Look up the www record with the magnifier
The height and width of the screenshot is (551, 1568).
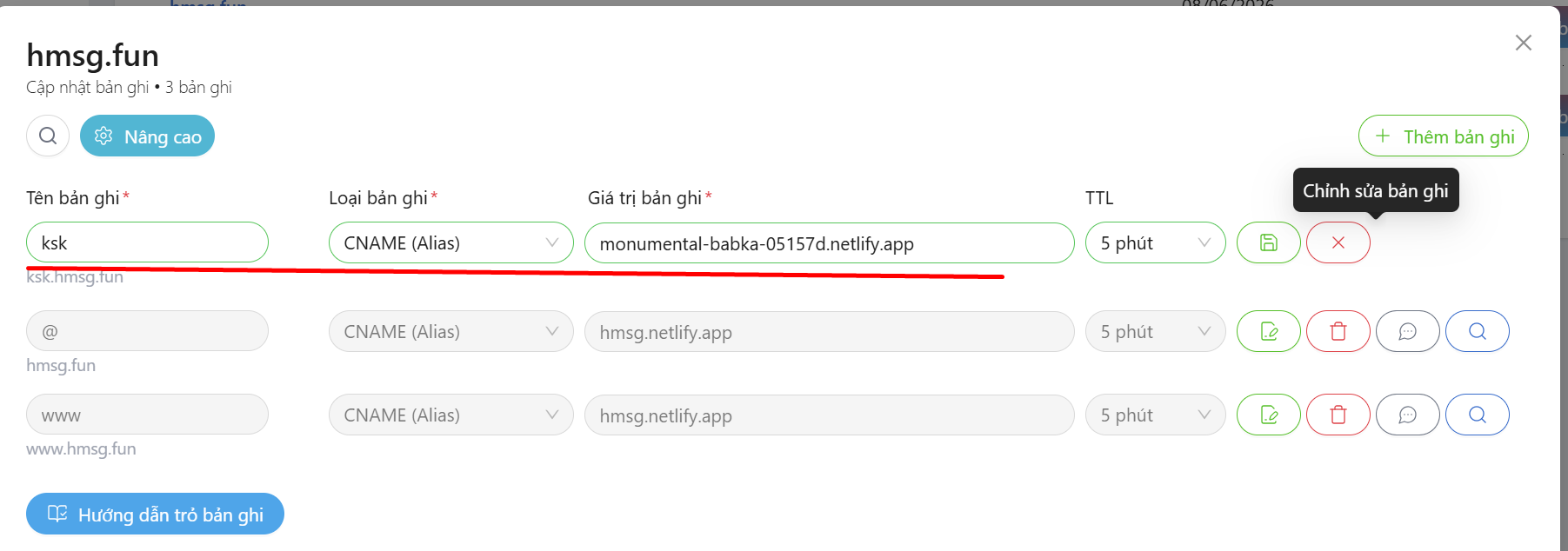[1477, 415]
